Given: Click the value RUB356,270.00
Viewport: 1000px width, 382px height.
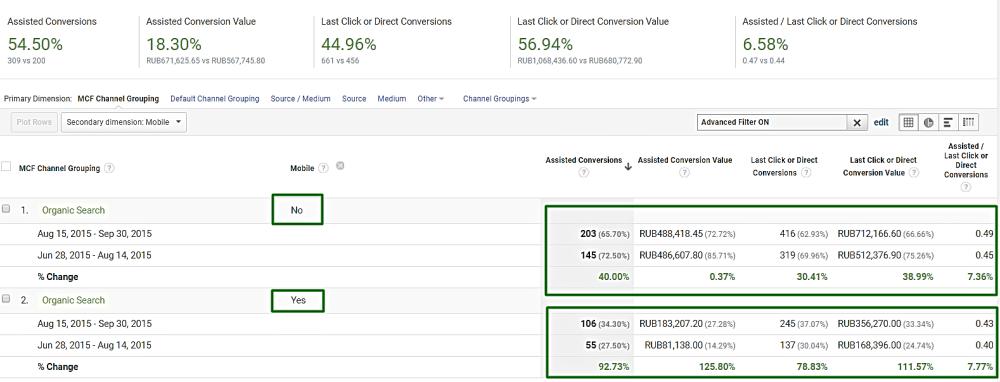Looking at the screenshot, I should [869, 324].
